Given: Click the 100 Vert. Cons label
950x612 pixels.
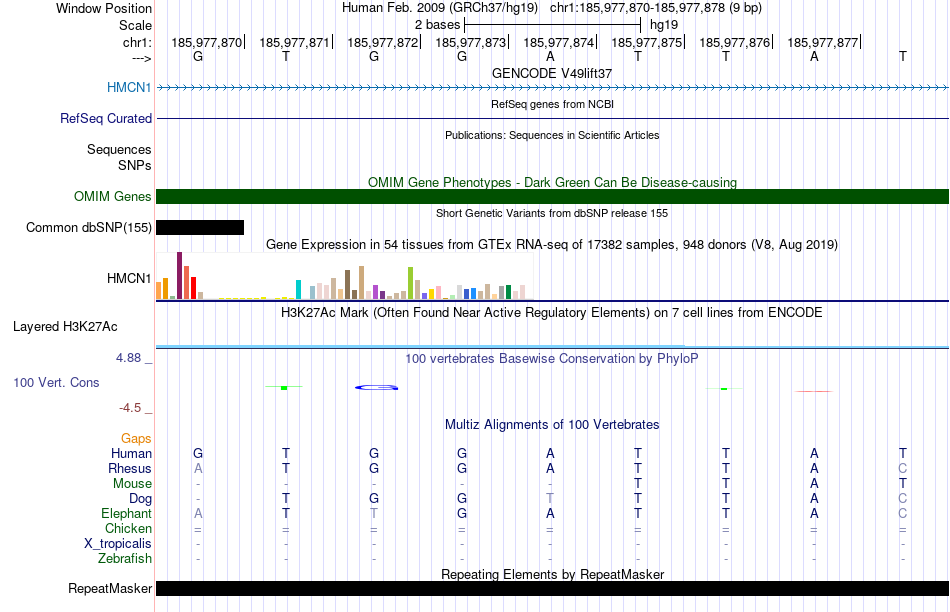Looking at the screenshot, I should [56, 382].
